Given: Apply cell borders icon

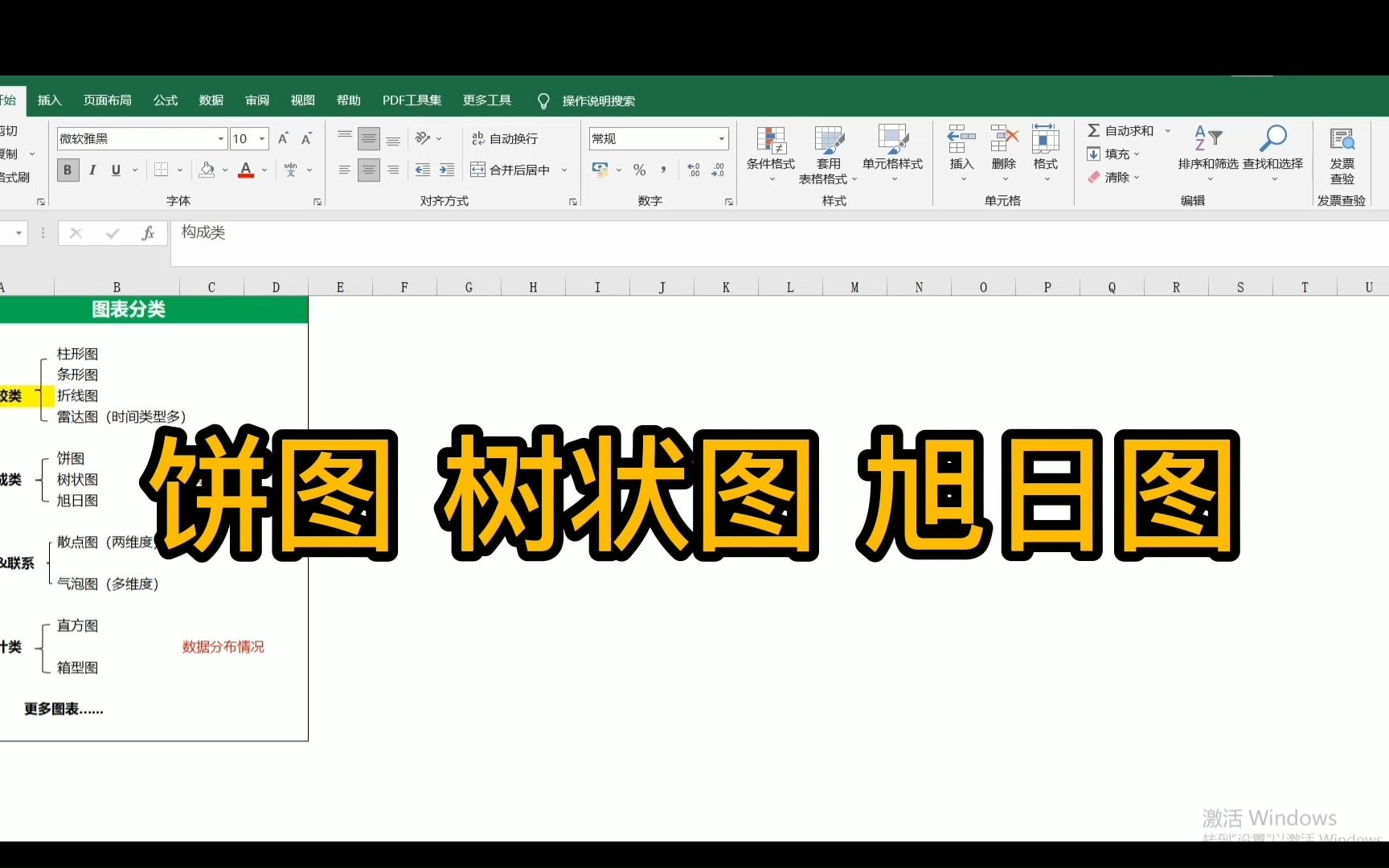Looking at the screenshot, I should [x=162, y=170].
